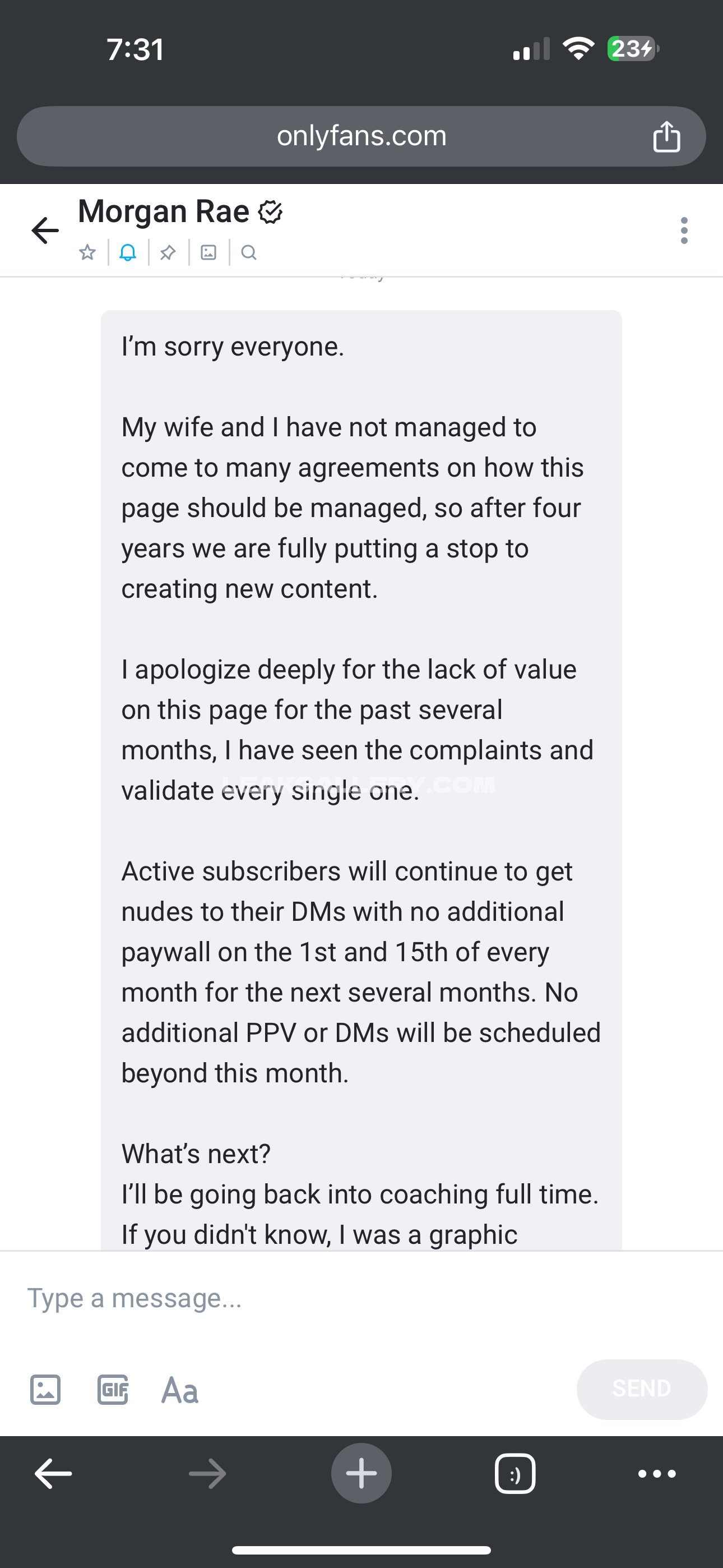The image size is (723, 1568).
Task: Navigate back in the browser toolbar
Action: click(54, 1474)
